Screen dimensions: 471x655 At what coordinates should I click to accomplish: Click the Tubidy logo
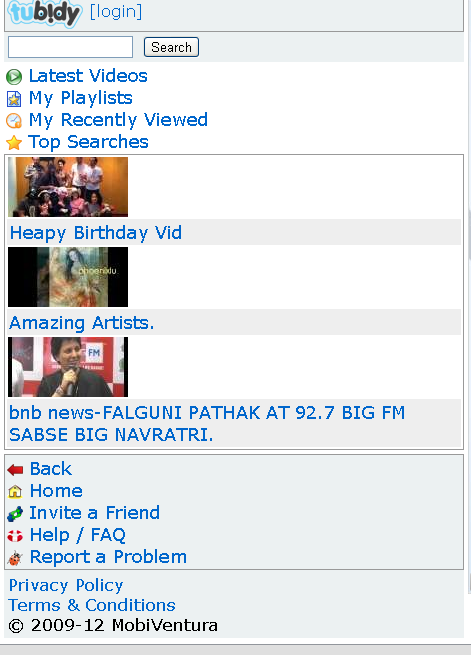[45, 13]
